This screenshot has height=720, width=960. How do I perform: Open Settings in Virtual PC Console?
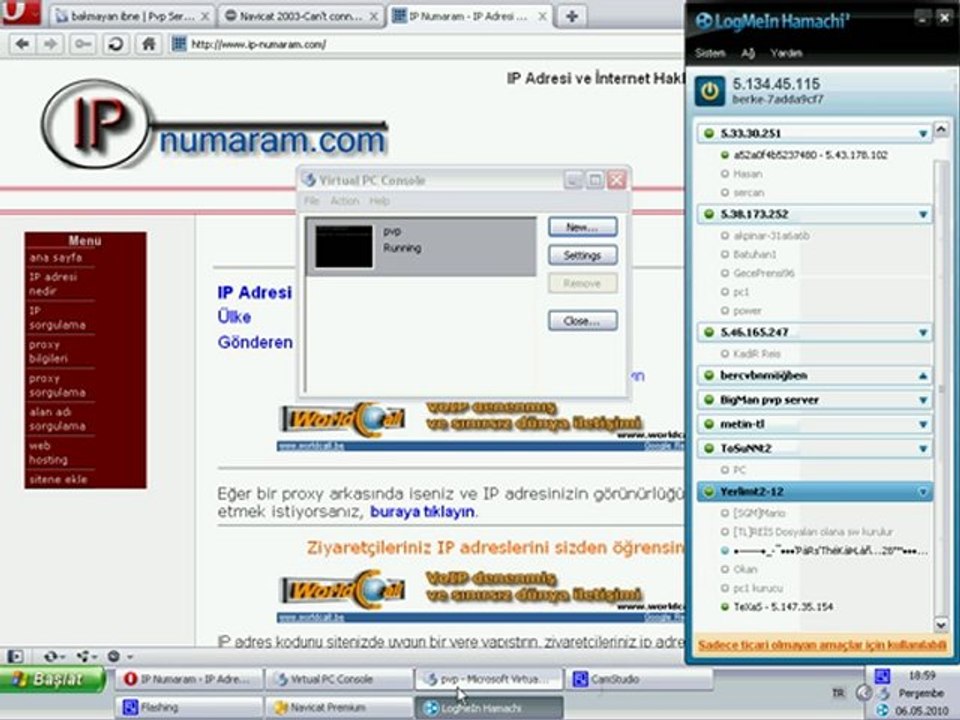[x=582, y=255]
